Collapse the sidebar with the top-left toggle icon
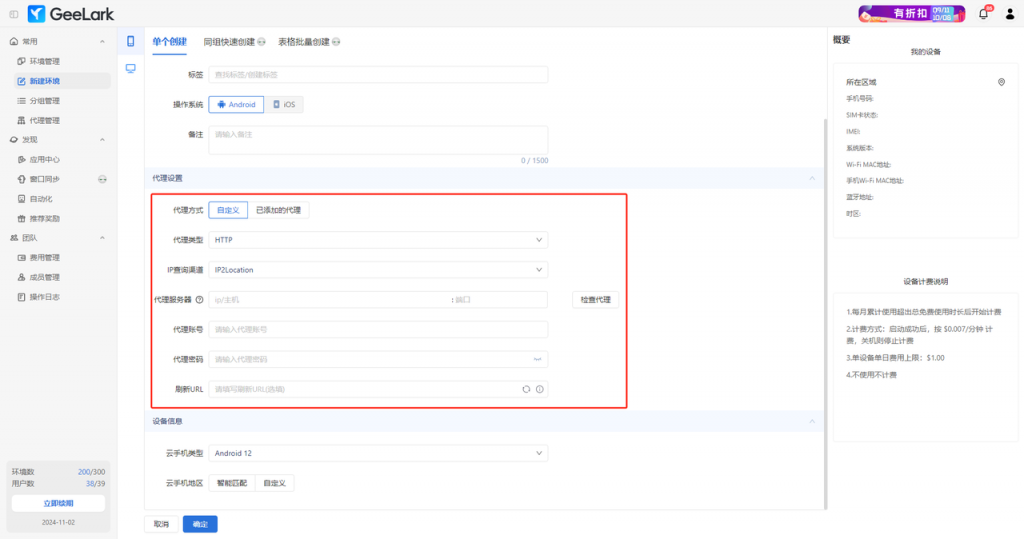1024x539 pixels. pyautogui.click(x=13, y=14)
